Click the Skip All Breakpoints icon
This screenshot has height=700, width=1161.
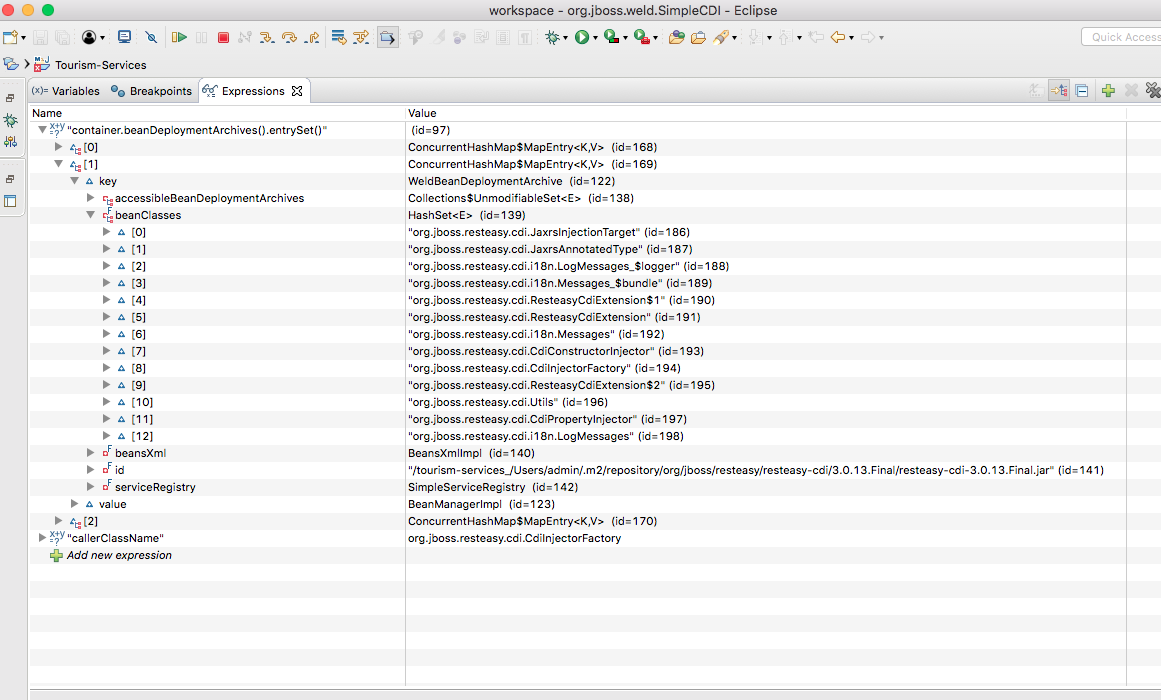click(151, 37)
